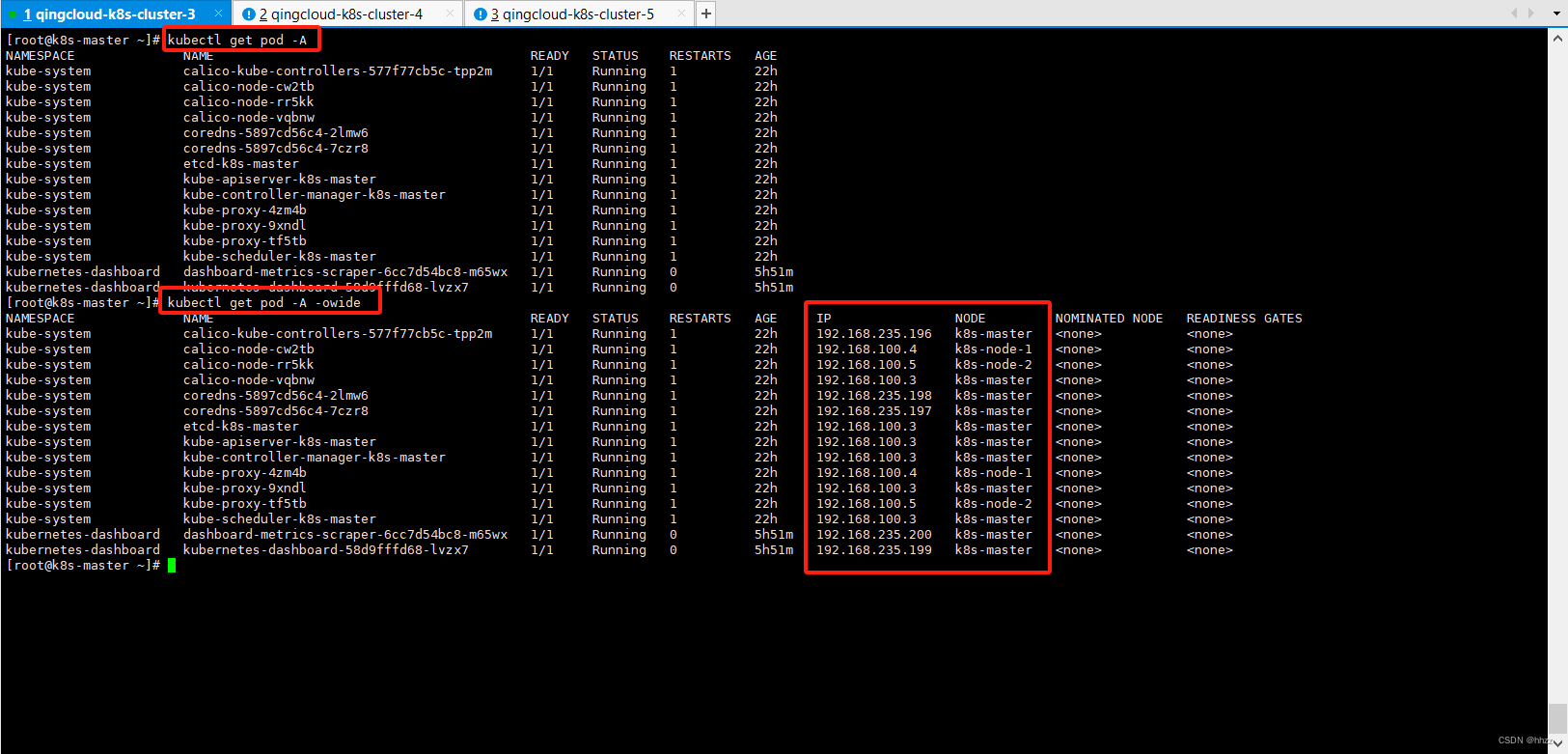Click the 'NOMINATED NODE' column header
Image resolution: width=1568 pixels, height=754 pixels.
[1109, 319]
